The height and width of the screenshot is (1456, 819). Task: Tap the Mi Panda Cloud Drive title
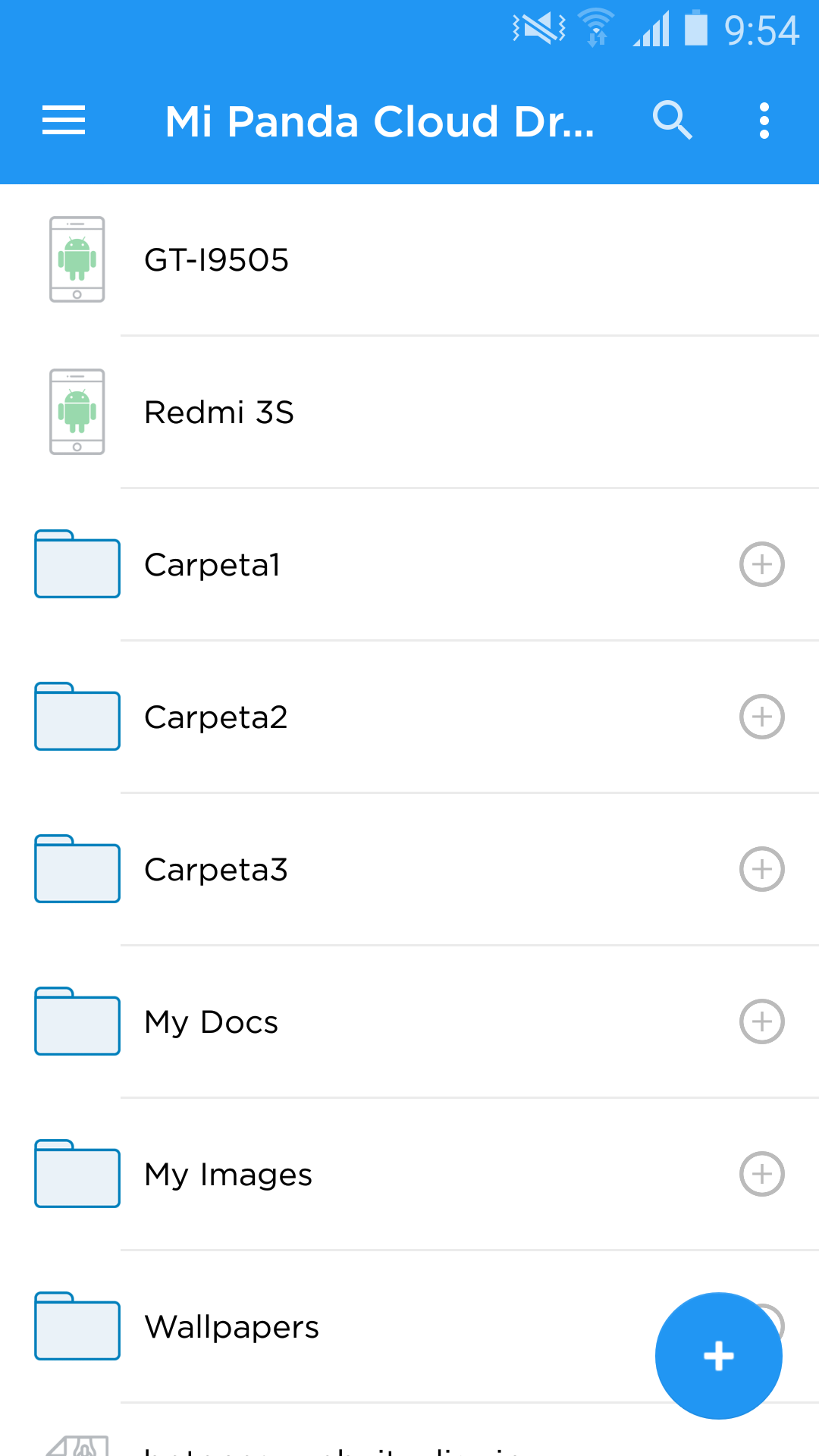pos(380,121)
